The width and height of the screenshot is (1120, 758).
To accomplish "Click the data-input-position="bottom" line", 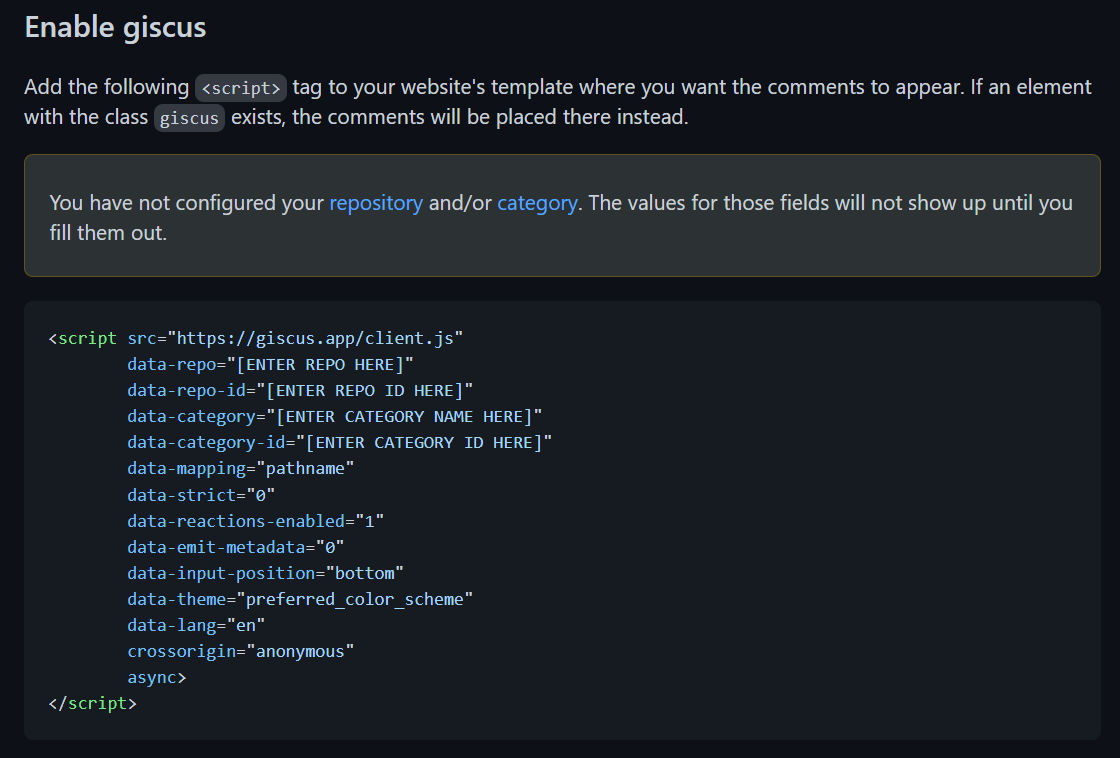I will tap(265, 573).
